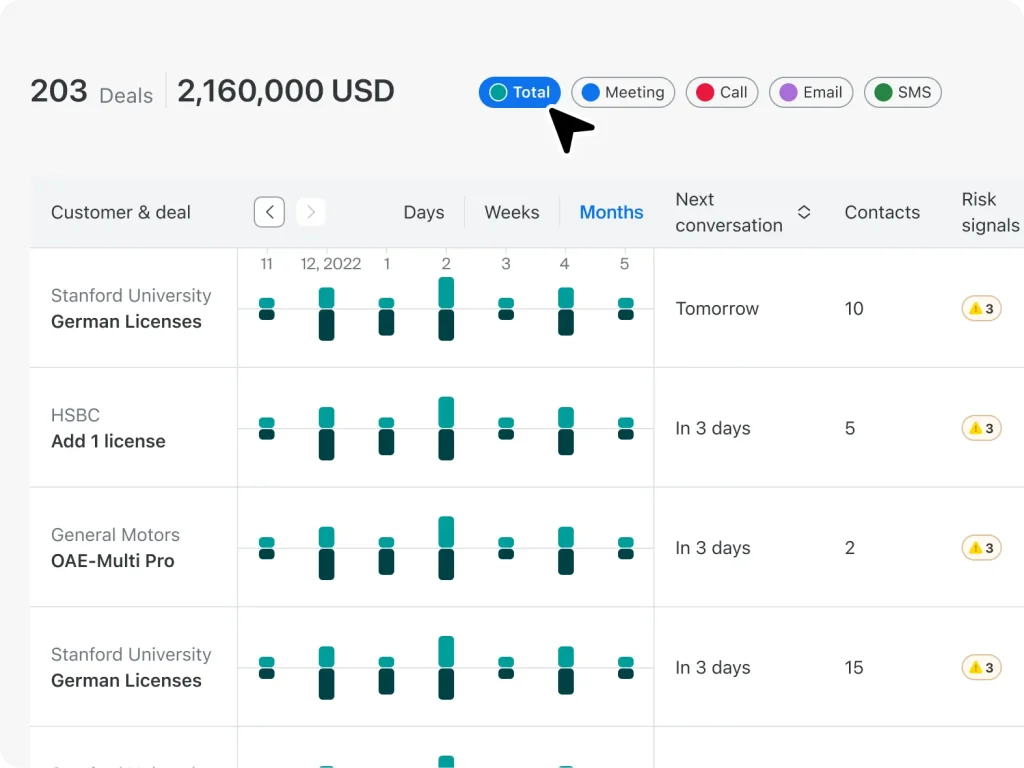1024x768 pixels.
Task: Toggle the Call filter chip
Action: pyautogui.click(x=721, y=92)
